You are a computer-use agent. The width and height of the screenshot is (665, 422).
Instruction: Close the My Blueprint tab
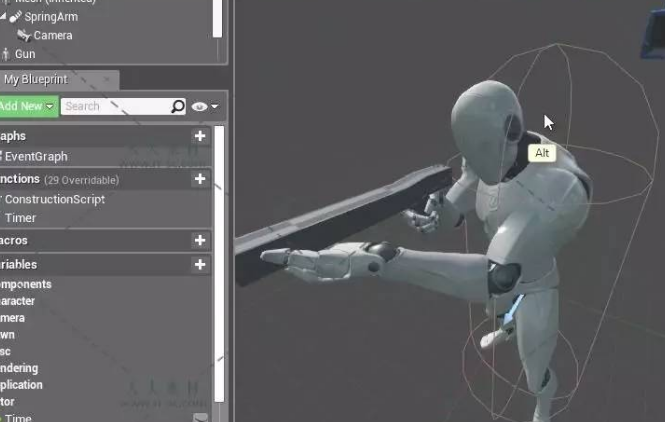pyautogui.click(x=107, y=79)
